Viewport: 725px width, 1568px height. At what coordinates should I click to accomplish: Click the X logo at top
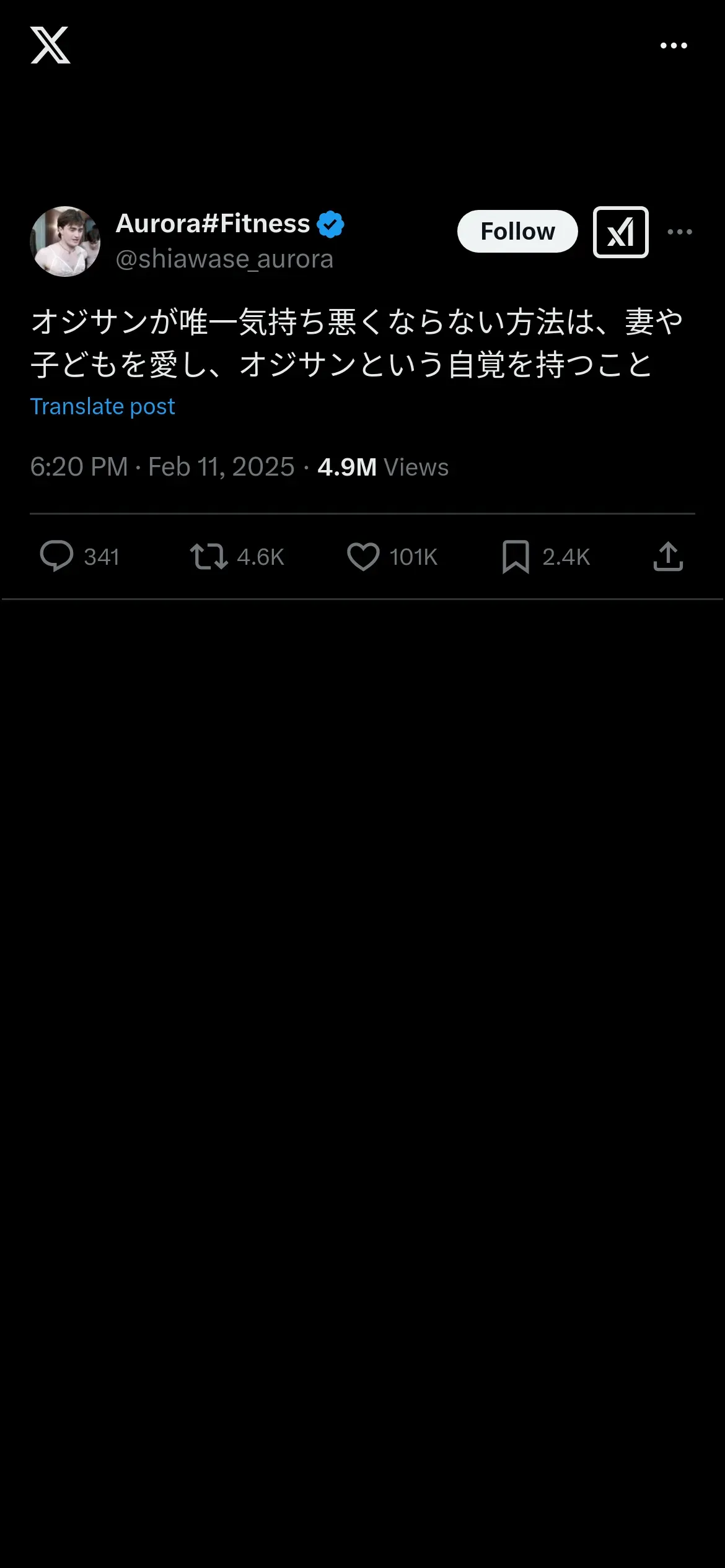(50, 45)
